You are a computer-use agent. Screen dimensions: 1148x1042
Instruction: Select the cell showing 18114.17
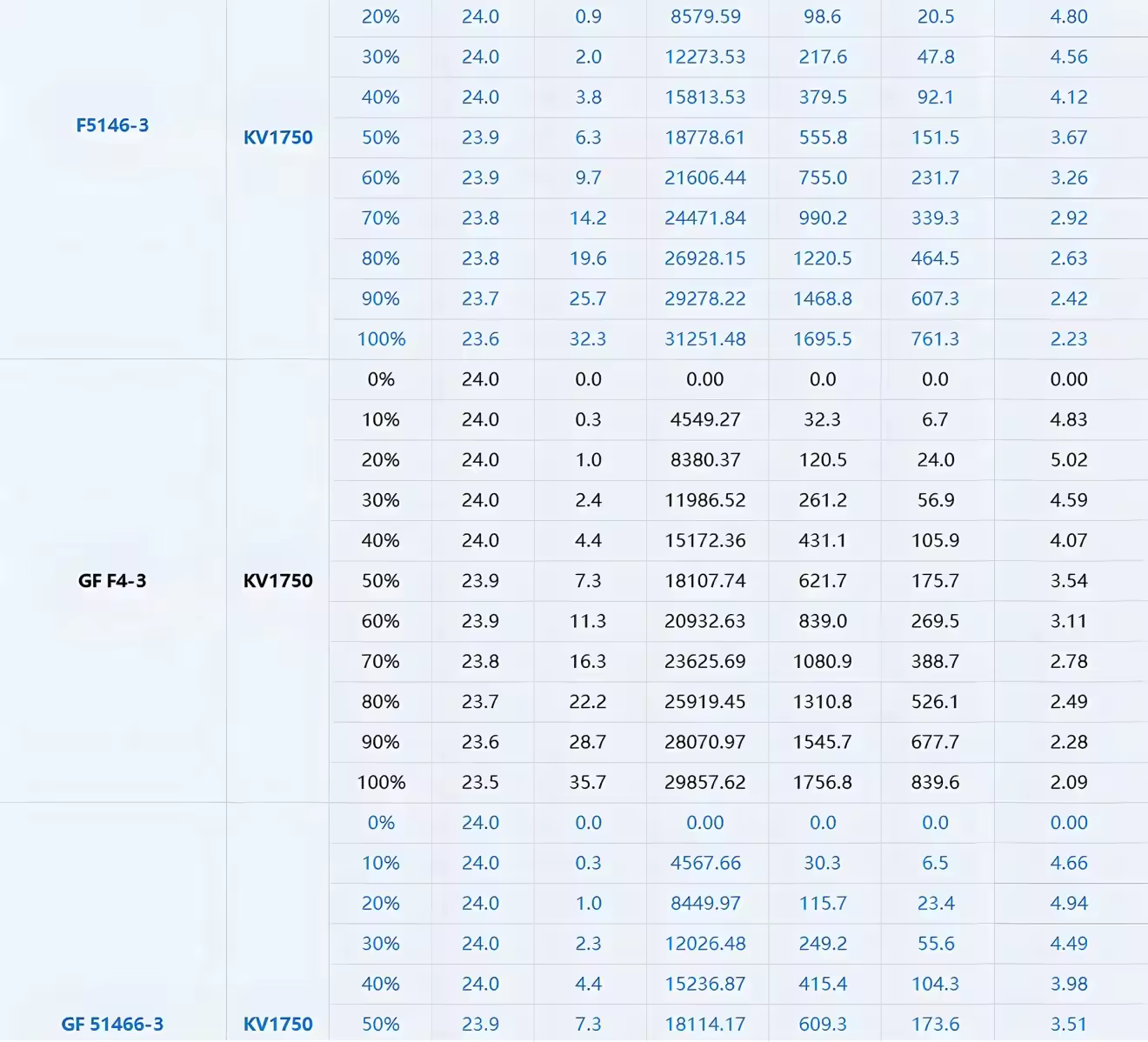(705, 1025)
